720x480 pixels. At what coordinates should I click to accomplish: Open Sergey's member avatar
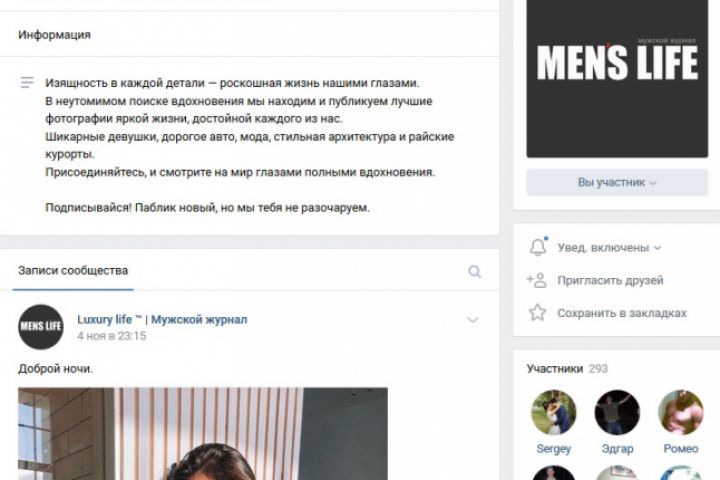553,412
